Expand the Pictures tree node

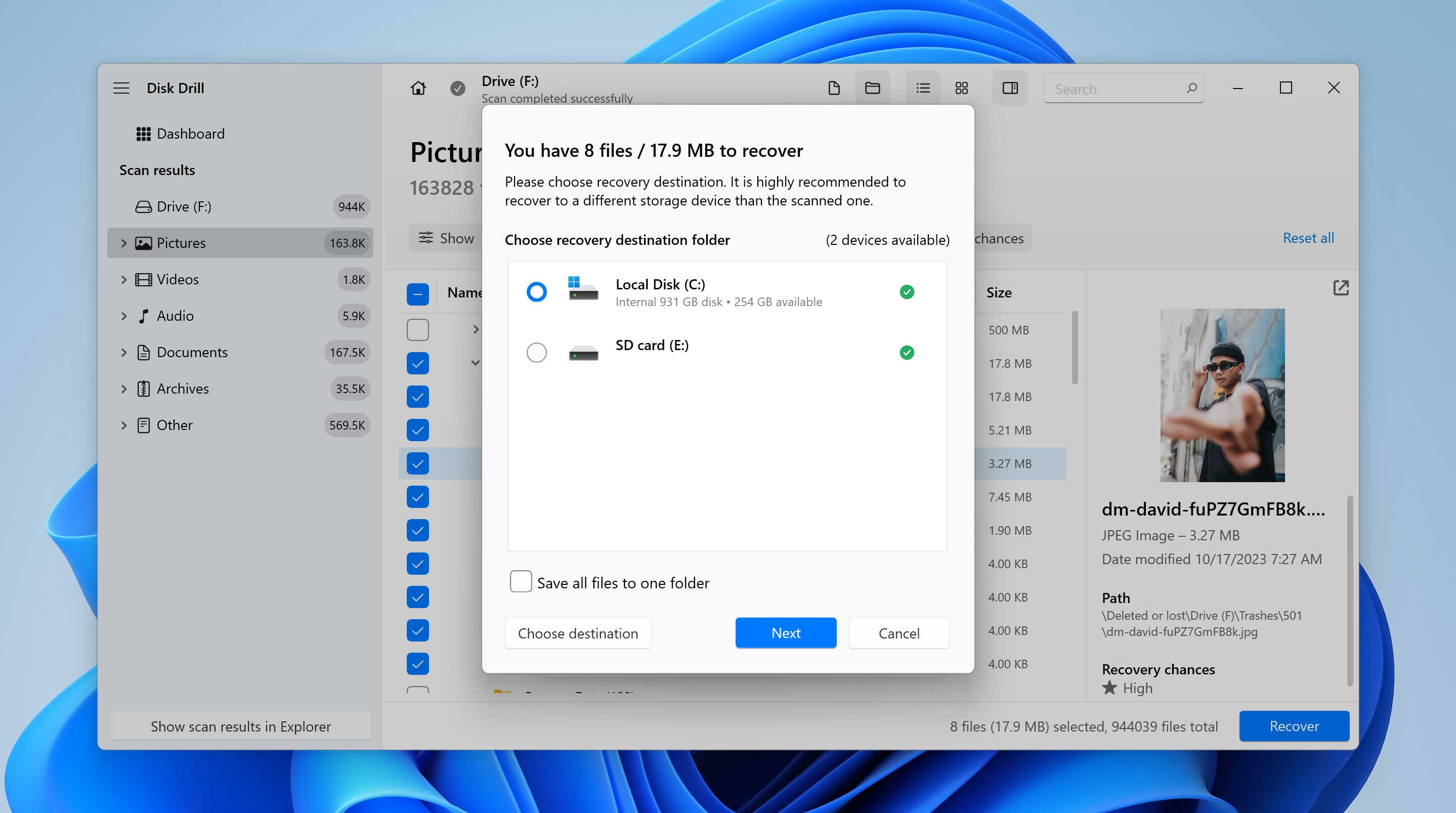124,243
